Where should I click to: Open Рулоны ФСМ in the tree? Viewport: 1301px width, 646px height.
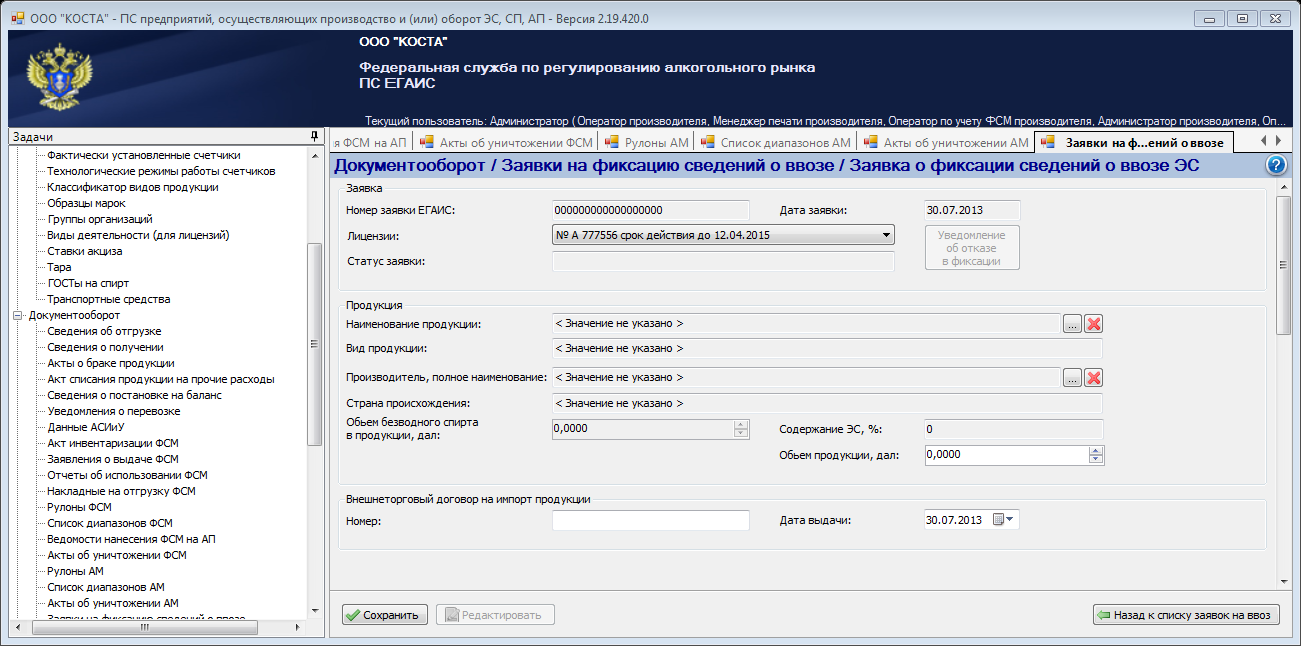(x=80, y=507)
